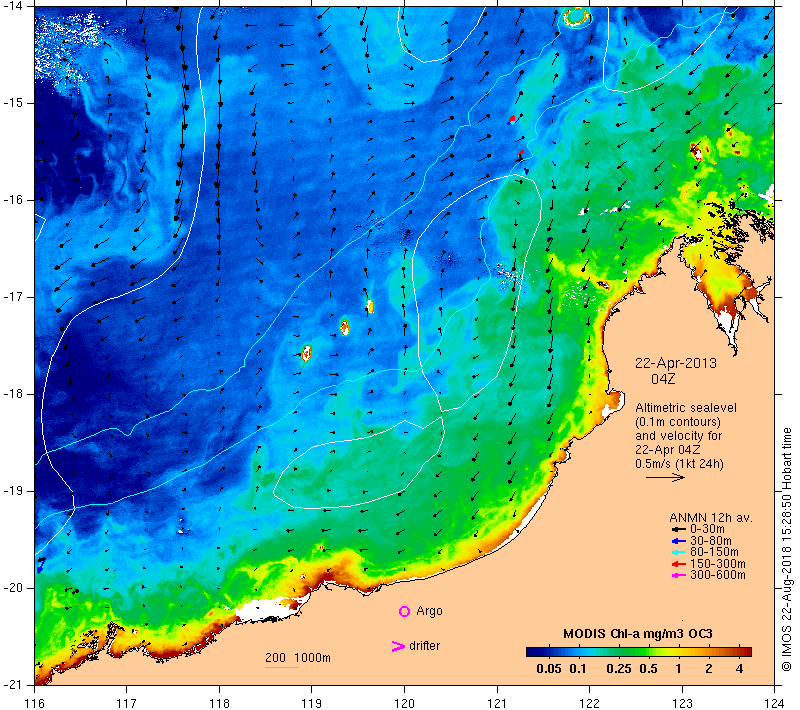This screenshot has height=710, width=800.
Task: Click the '30-80m' depth label
Action: (710, 541)
